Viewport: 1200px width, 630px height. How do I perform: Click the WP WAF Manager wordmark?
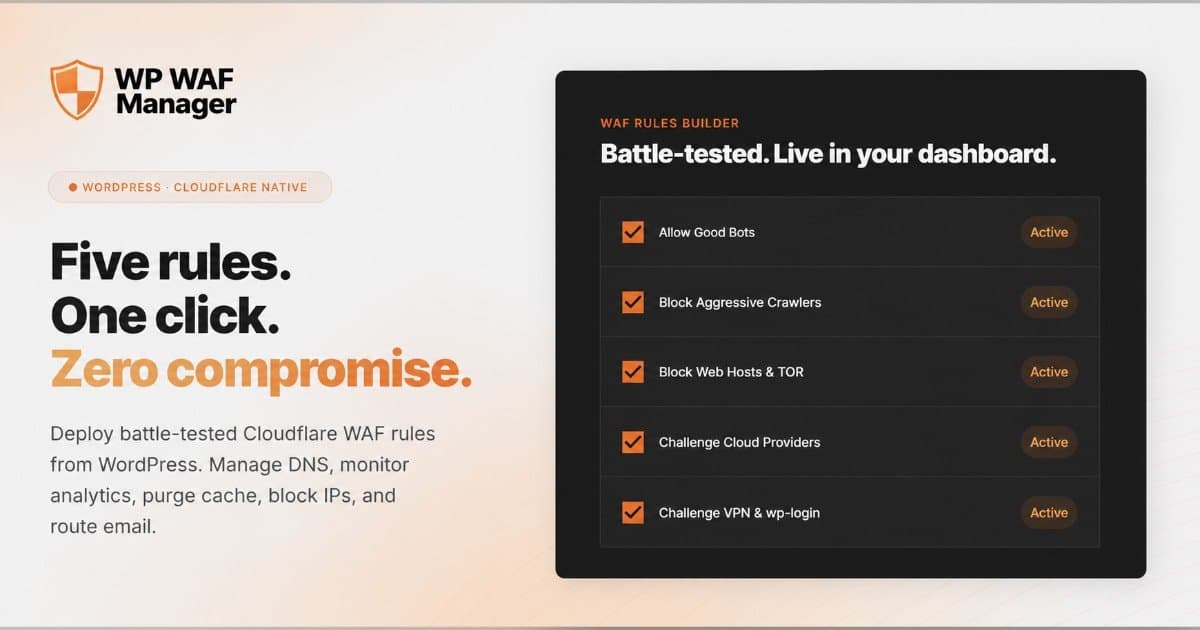click(x=176, y=91)
